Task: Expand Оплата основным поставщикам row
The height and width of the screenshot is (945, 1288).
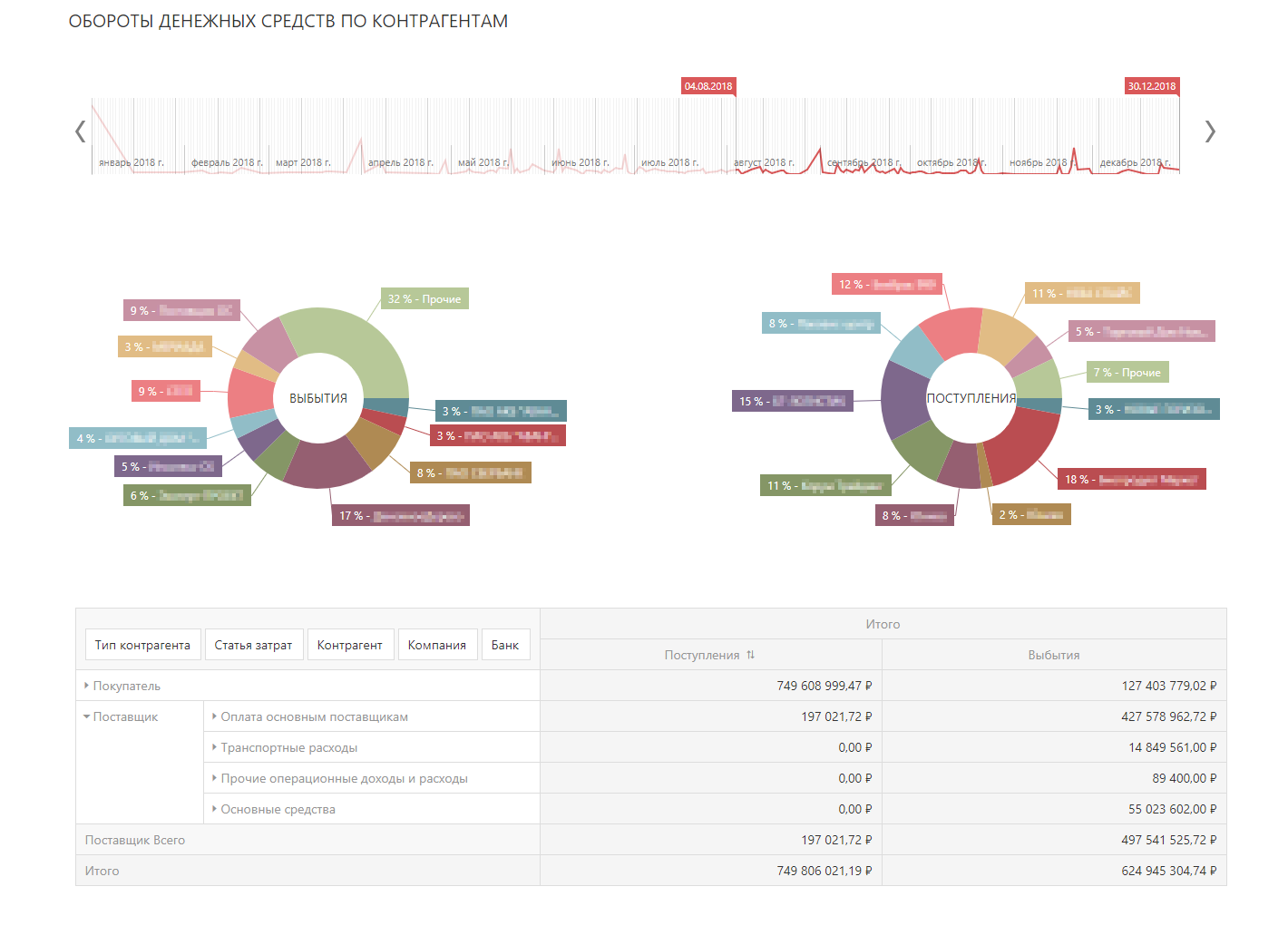Action: pos(215,716)
